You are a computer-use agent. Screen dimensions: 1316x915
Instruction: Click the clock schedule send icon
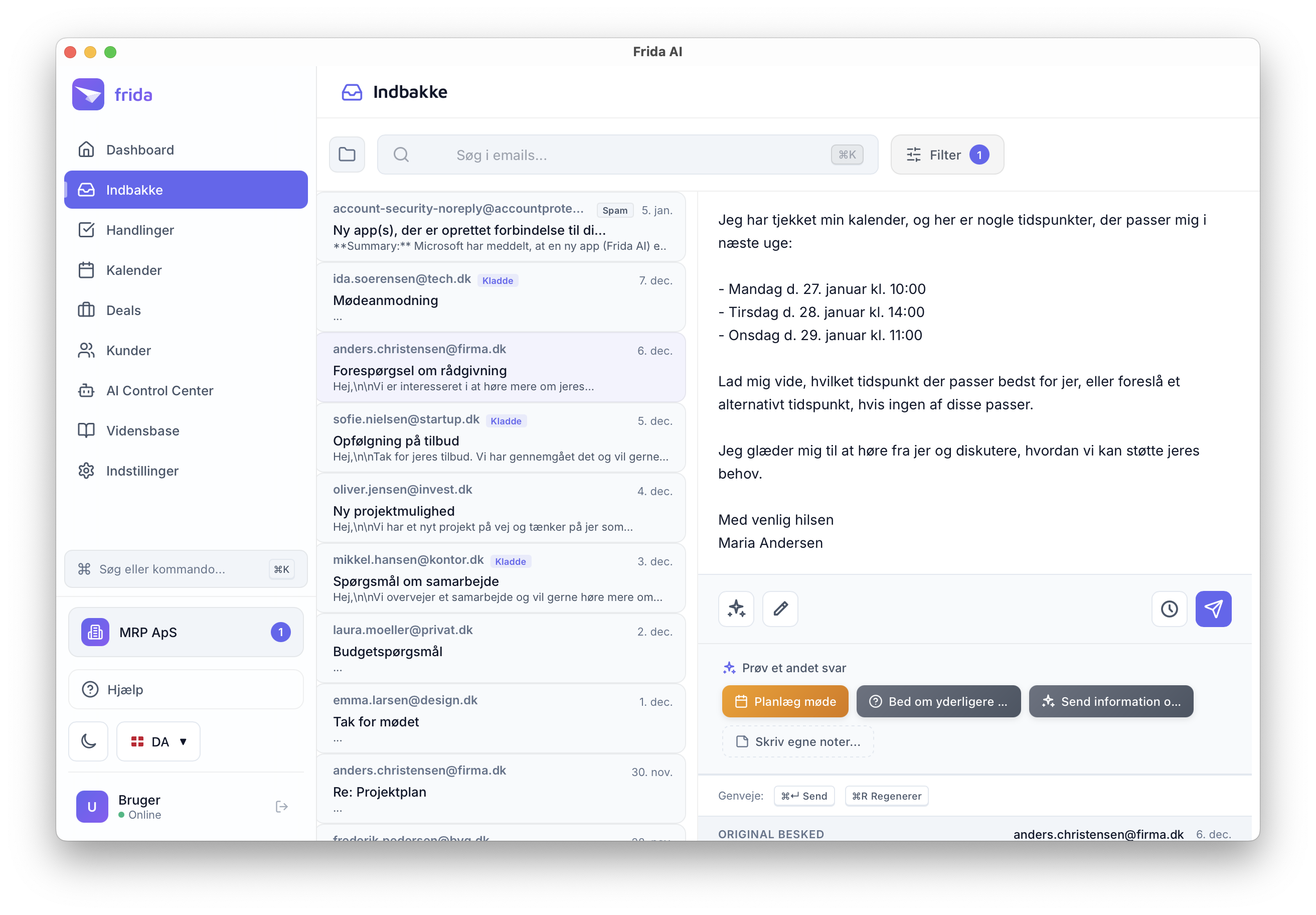(x=1169, y=608)
